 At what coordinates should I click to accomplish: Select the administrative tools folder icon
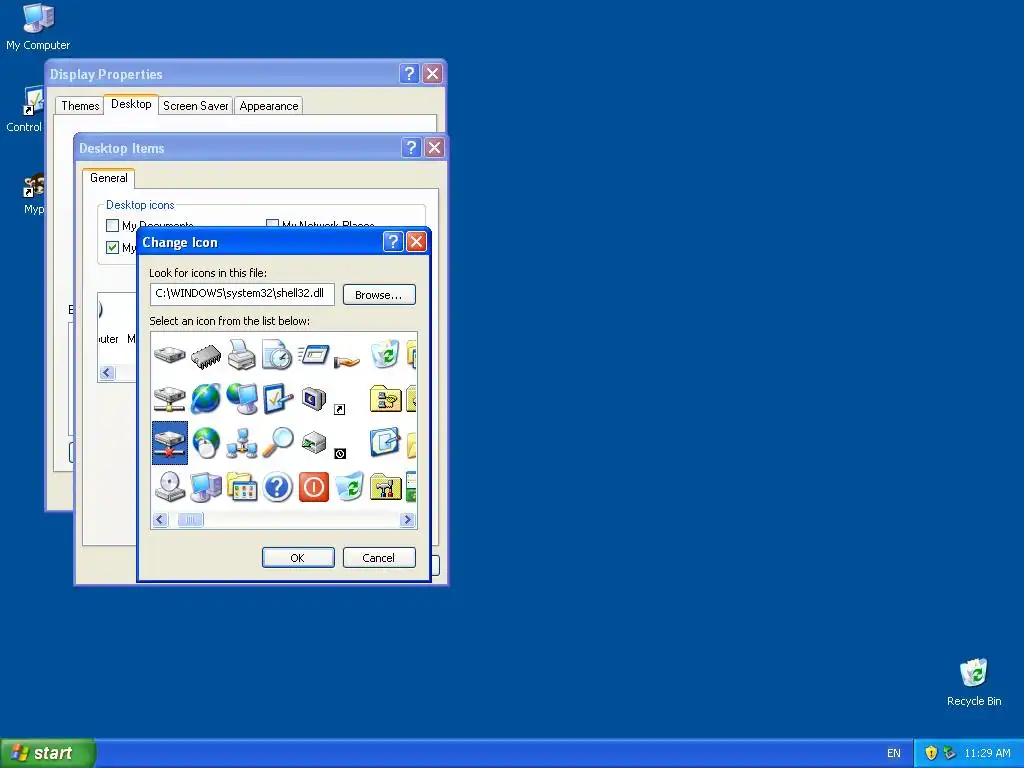385,487
